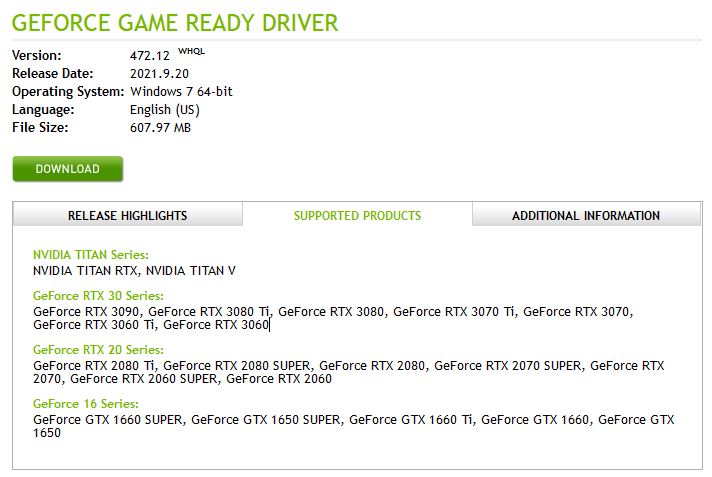Image resolution: width=712 pixels, height=477 pixels.
Task: Click the File Size: label
Action: click(40, 128)
